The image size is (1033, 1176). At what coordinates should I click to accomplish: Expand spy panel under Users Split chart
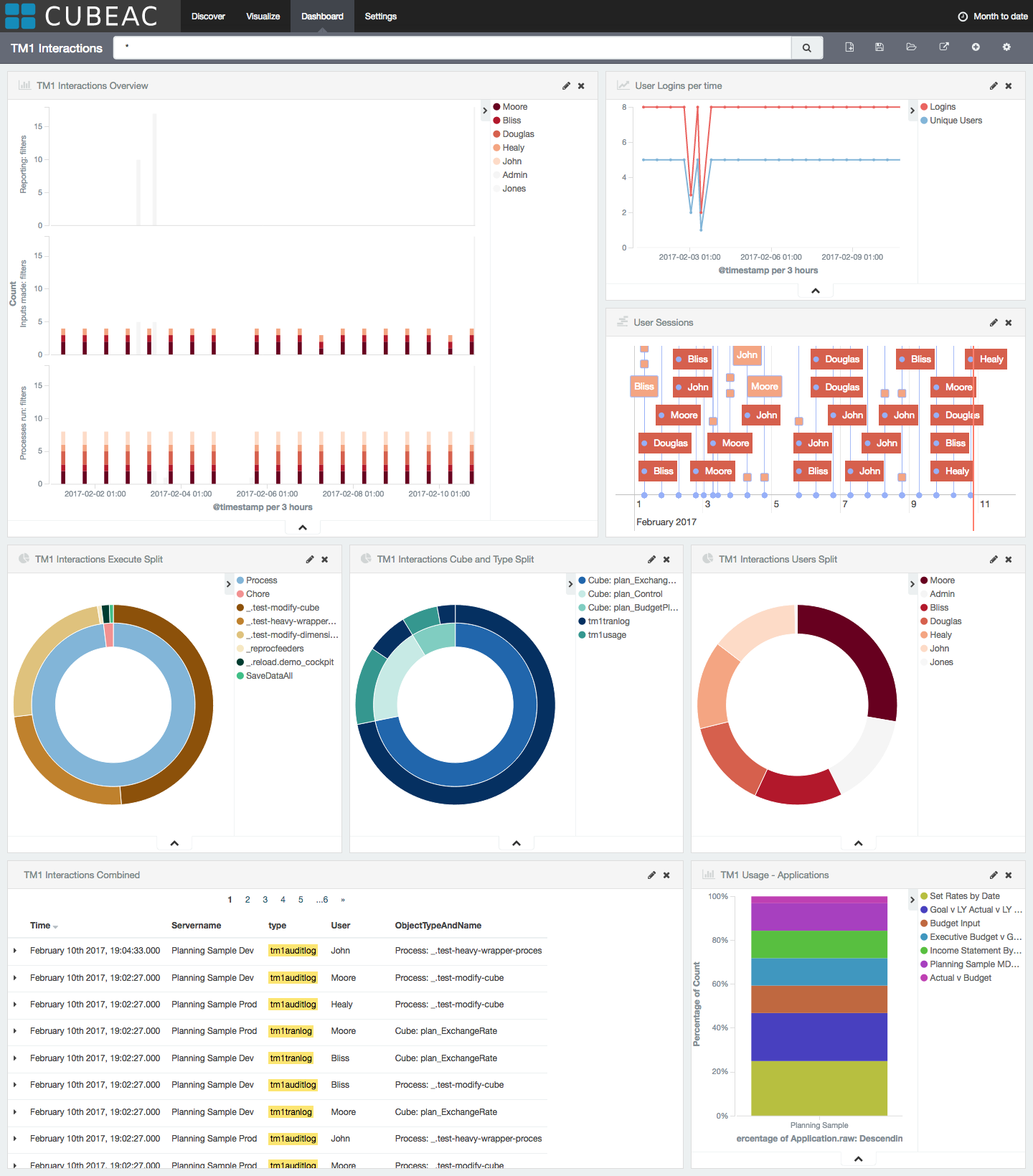[x=859, y=843]
